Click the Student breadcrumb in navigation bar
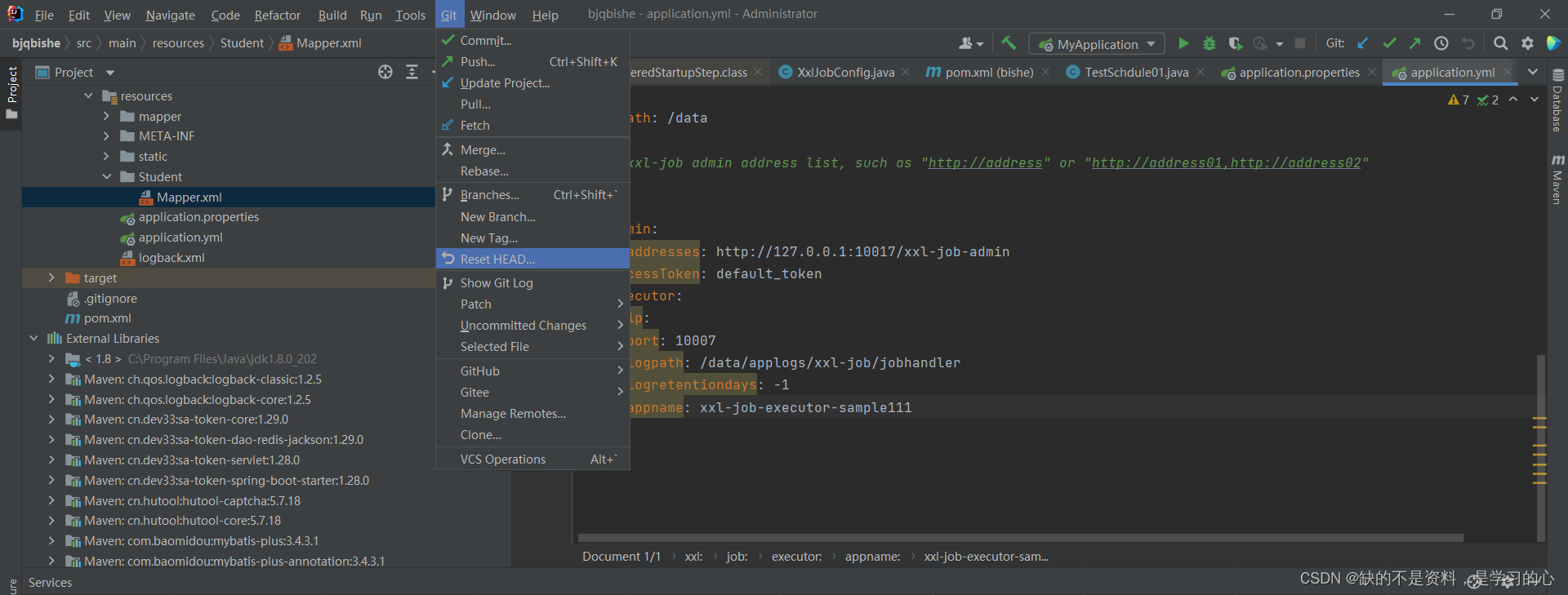The height and width of the screenshot is (595, 1568). [x=242, y=42]
